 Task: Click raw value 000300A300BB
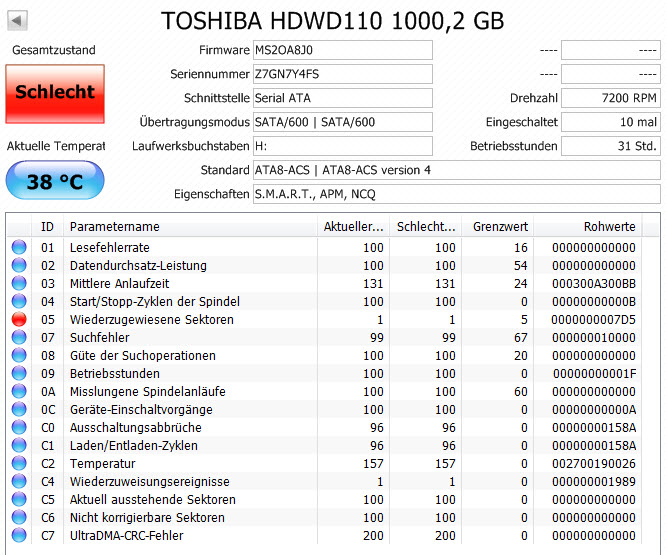pos(594,283)
